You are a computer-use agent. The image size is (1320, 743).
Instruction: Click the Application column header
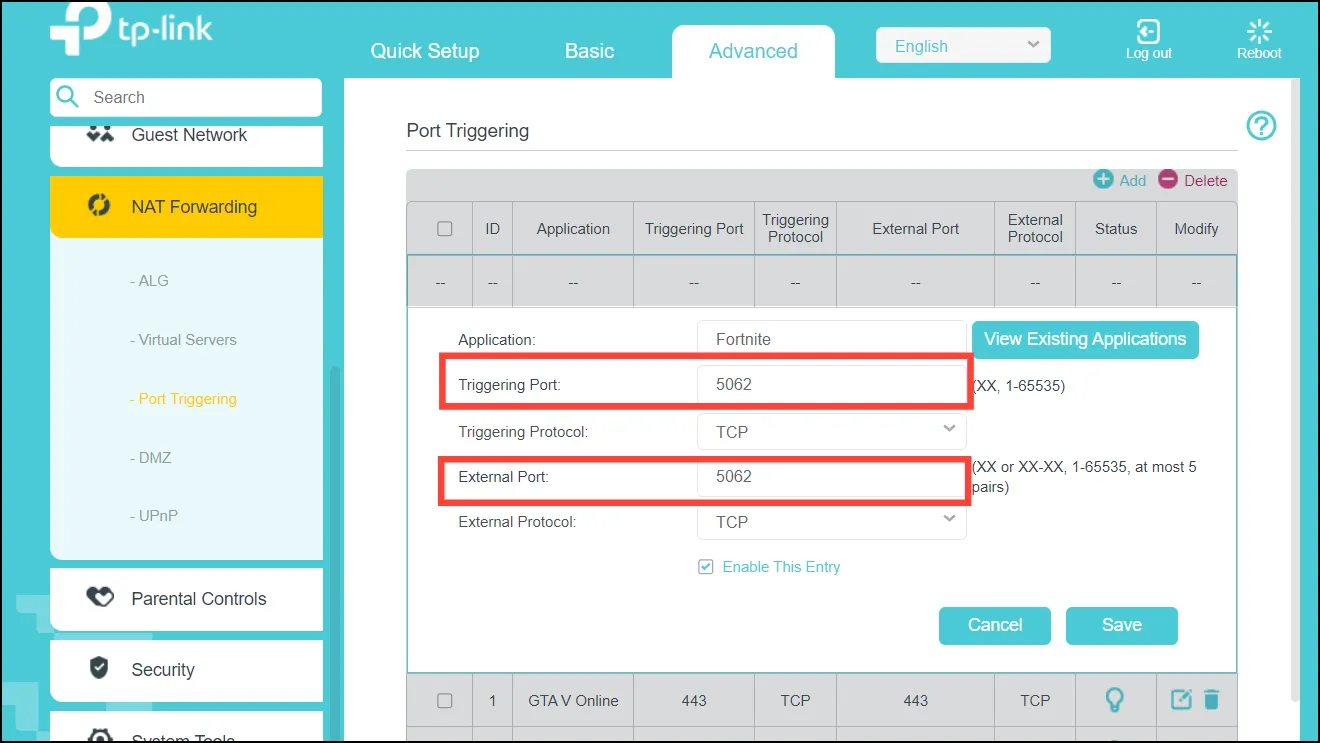[573, 229]
